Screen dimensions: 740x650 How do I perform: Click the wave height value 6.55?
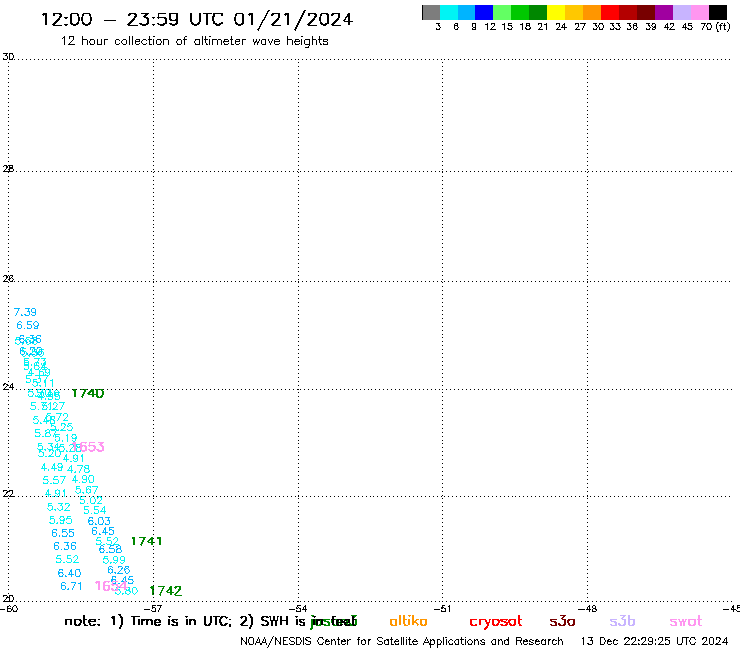[x=63, y=533]
